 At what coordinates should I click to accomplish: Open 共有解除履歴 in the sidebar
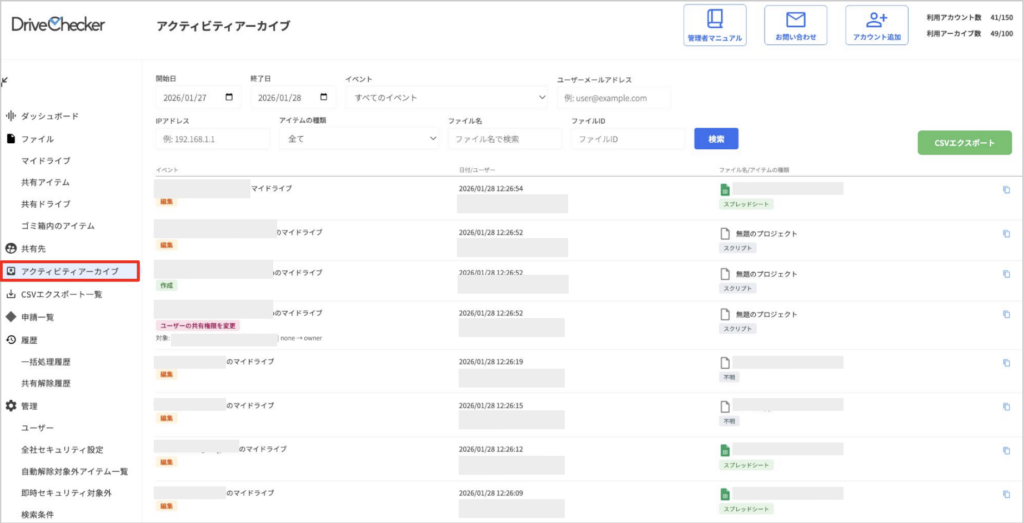point(46,383)
